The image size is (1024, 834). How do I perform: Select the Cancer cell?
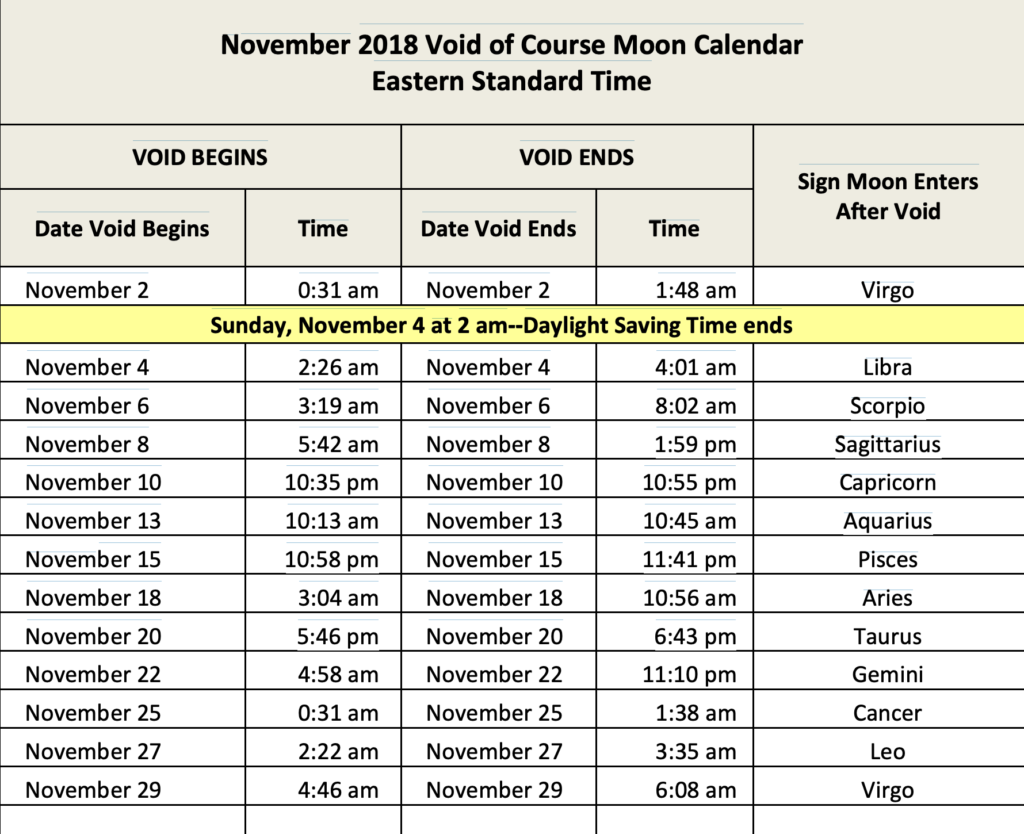(x=888, y=713)
